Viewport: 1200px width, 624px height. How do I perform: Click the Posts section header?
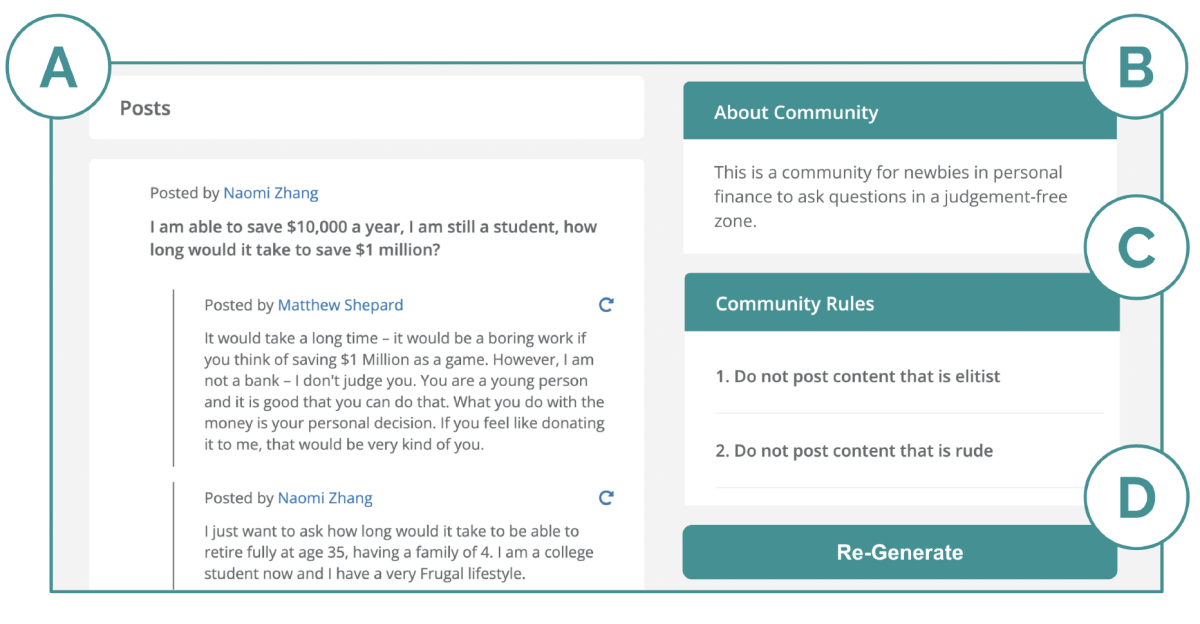[x=146, y=108]
